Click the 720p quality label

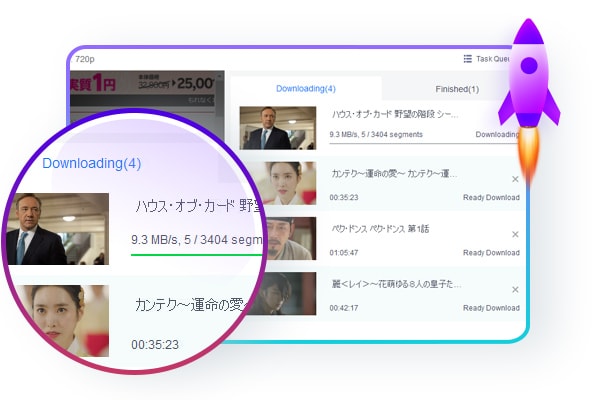coord(85,59)
